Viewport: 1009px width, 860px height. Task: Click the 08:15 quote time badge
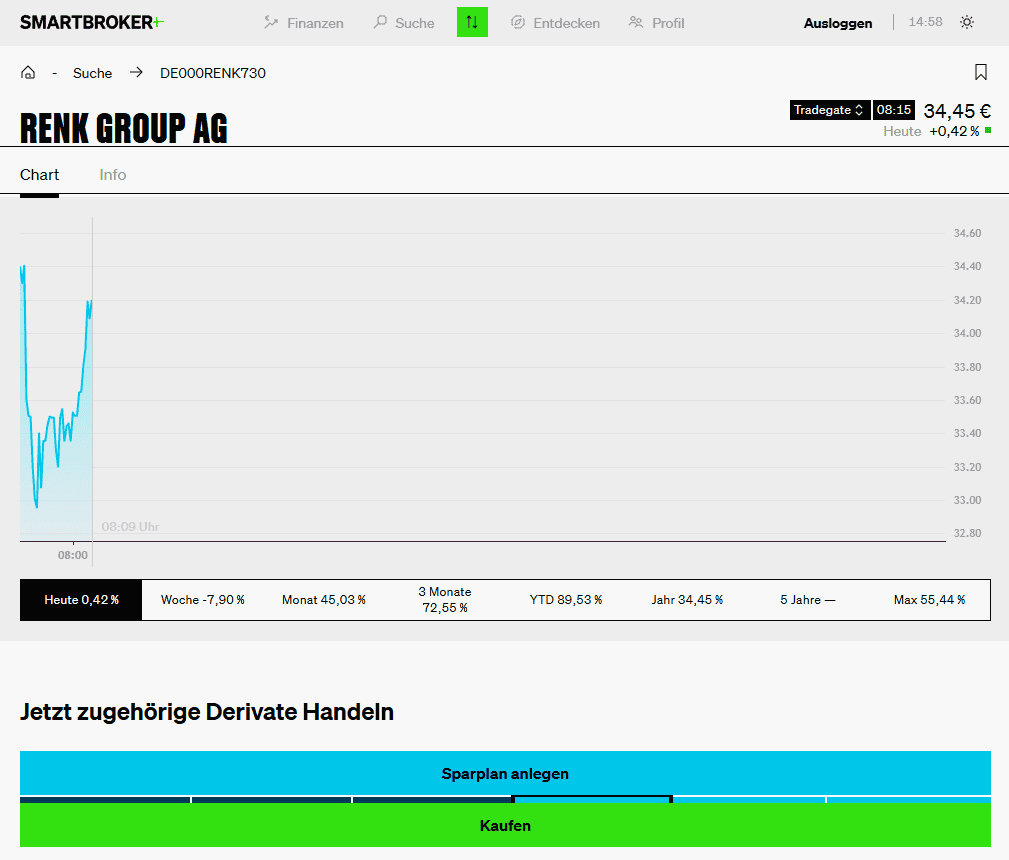pyautogui.click(x=894, y=110)
